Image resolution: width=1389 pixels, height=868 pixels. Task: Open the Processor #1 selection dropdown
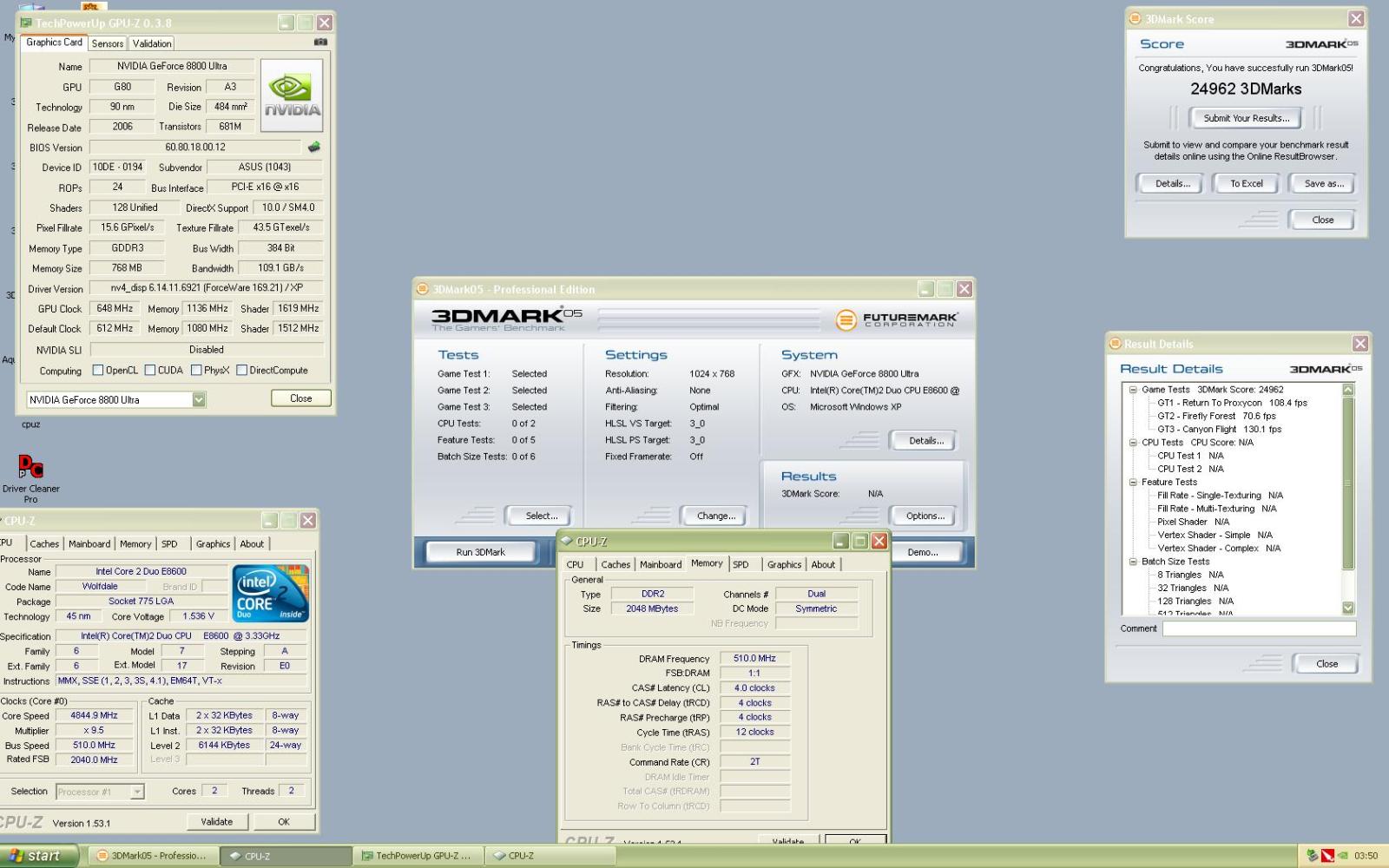pos(137,792)
